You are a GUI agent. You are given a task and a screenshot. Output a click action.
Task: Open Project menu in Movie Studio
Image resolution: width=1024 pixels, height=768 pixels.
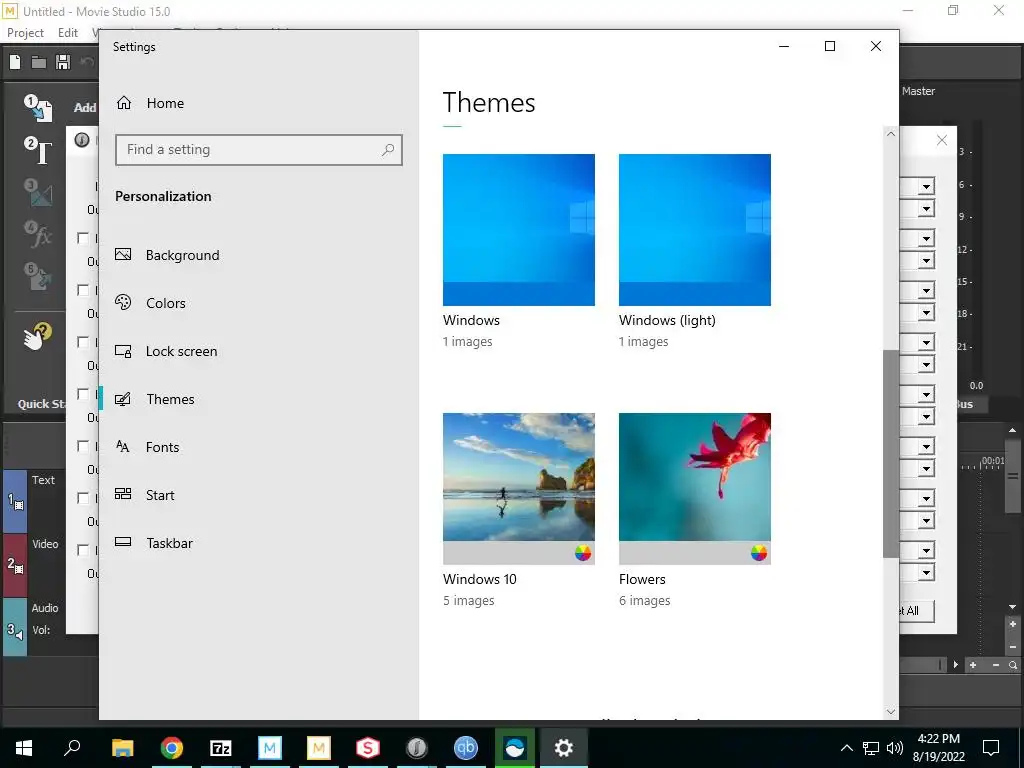tap(25, 33)
